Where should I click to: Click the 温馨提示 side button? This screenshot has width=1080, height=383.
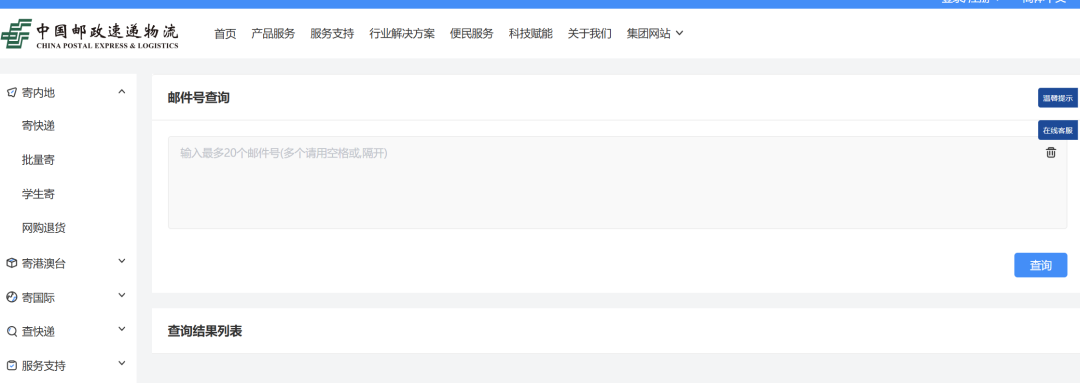click(1058, 98)
